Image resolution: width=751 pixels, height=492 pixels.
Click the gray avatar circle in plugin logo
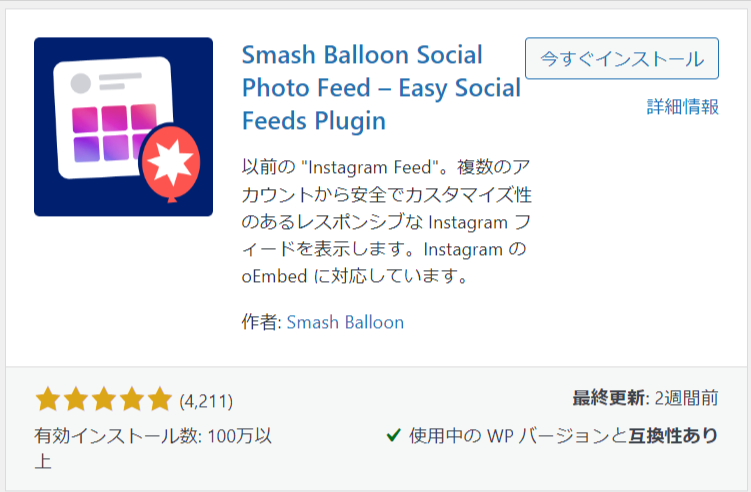point(81,83)
